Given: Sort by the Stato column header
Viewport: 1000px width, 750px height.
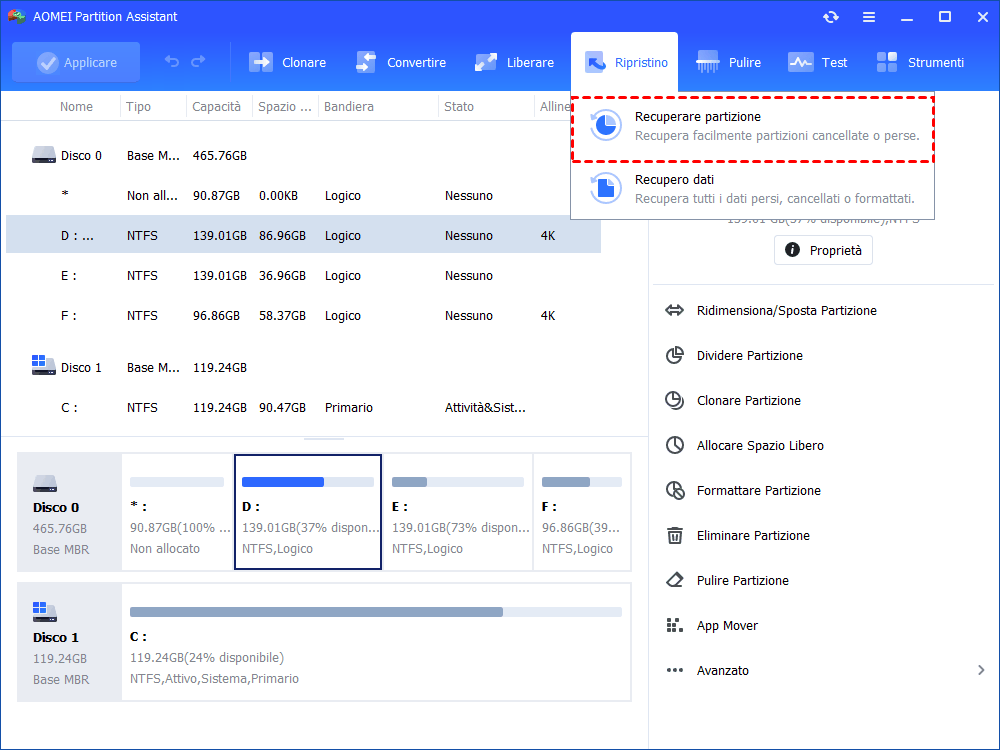Looking at the screenshot, I should click(459, 107).
